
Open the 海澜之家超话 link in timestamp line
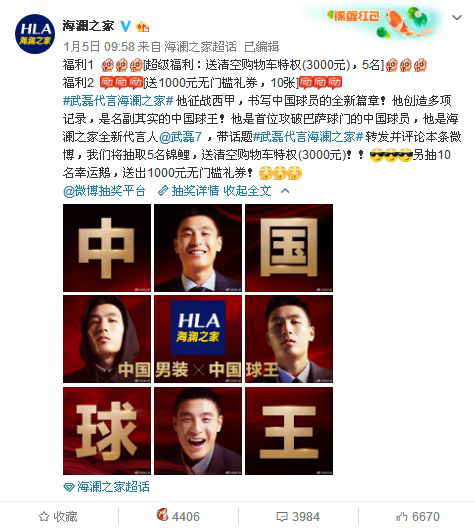point(200,47)
